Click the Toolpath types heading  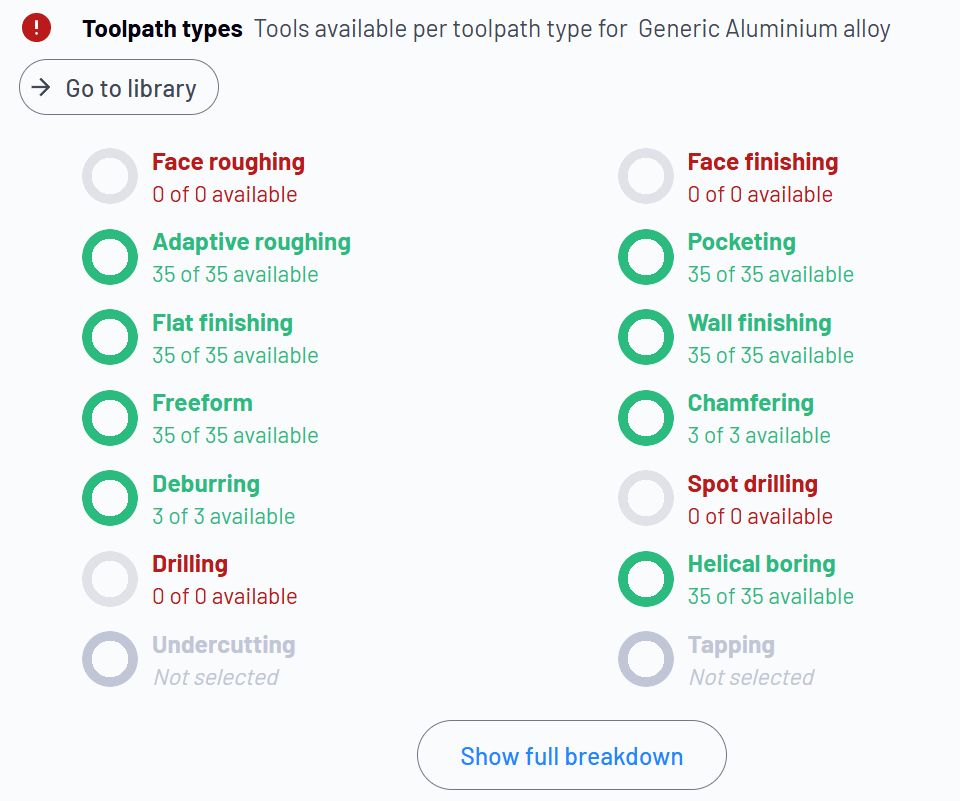tap(163, 29)
